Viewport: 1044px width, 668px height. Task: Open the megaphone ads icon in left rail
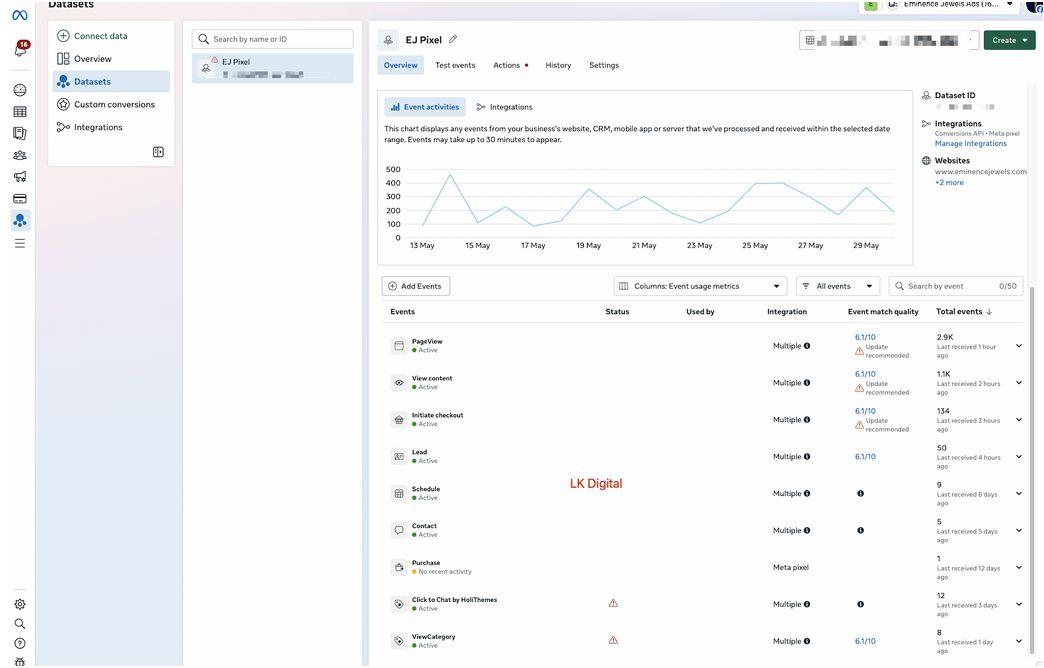point(20,176)
